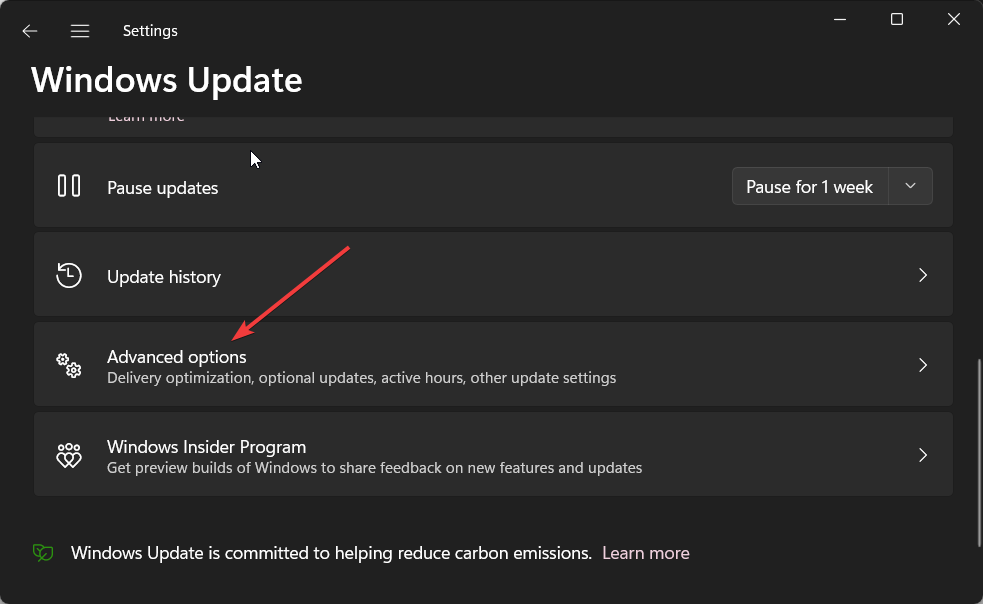Click the Windows Insider Program hearts icon
This screenshot has height=604, width=983.
[69, 455]
